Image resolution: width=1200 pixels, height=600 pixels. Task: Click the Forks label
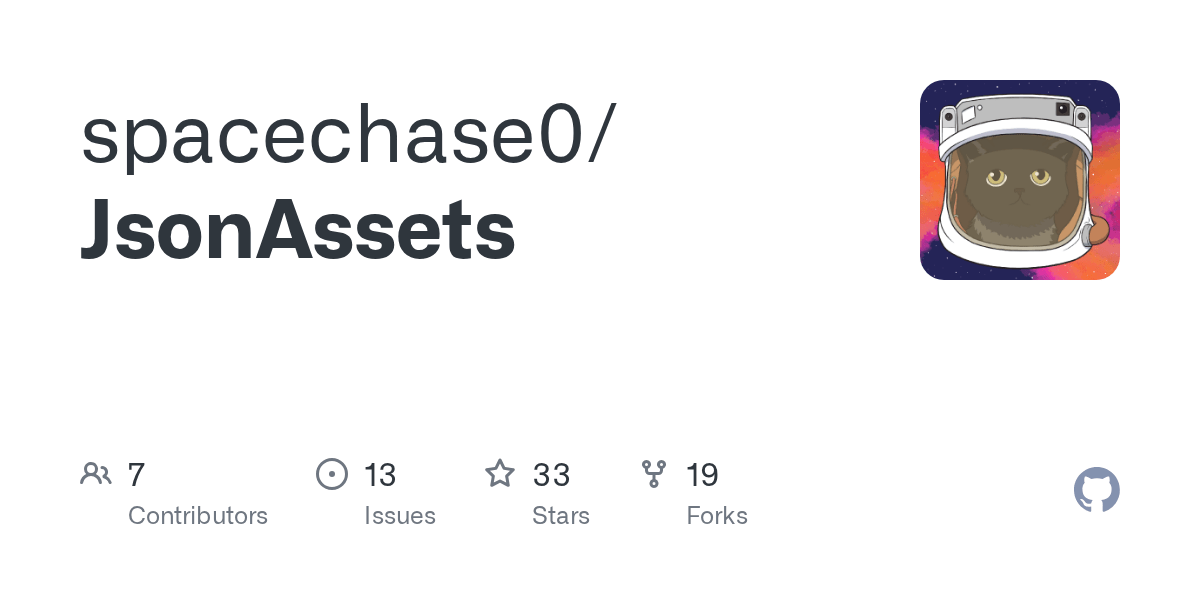(x=717, y=516)
